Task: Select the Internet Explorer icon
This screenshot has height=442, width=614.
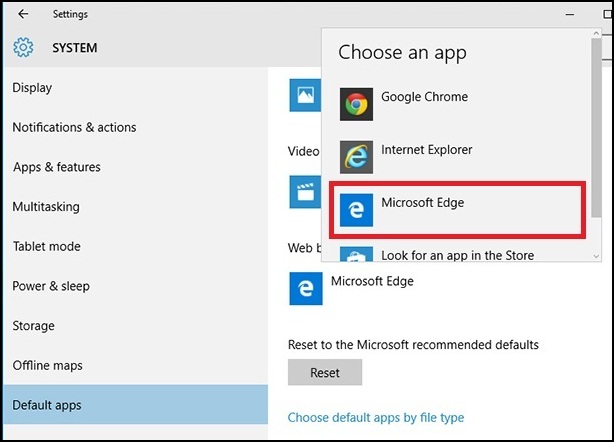Action: [356, 157]
